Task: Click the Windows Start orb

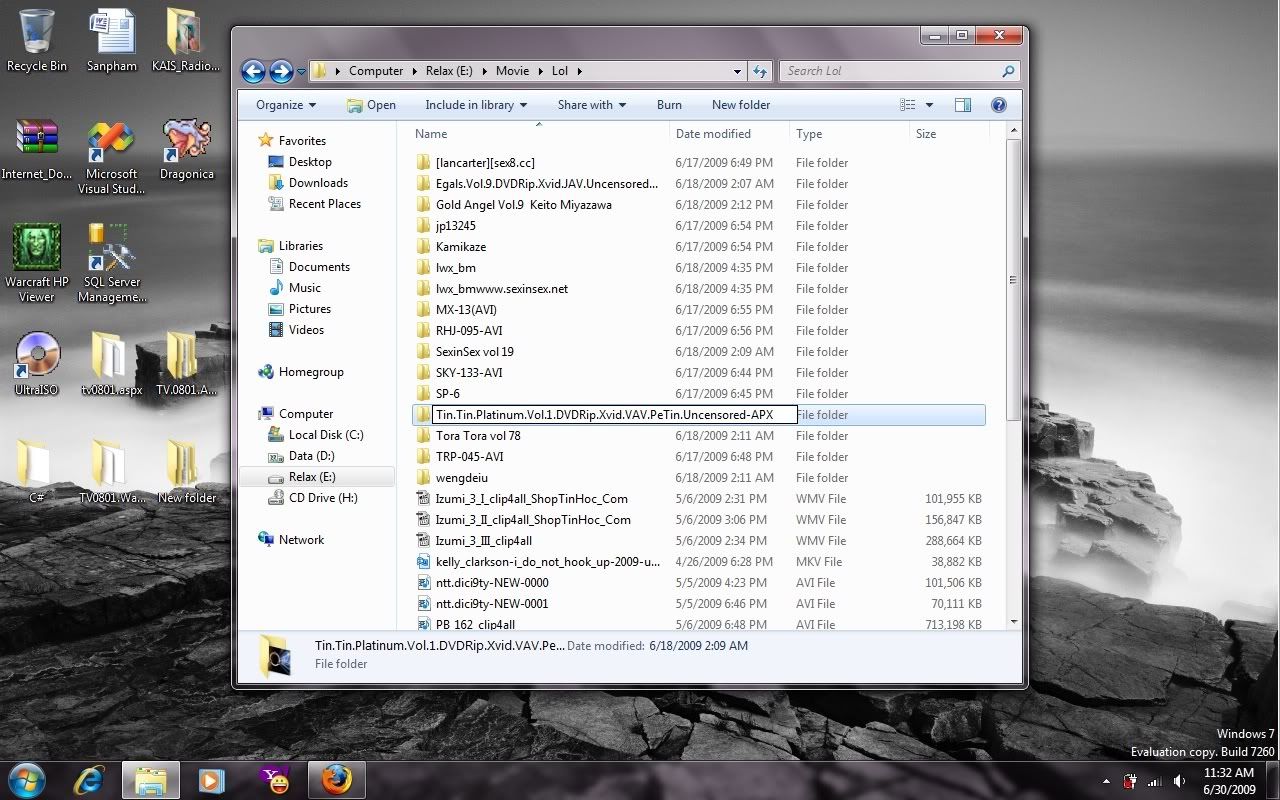Action: coord(27,779)
